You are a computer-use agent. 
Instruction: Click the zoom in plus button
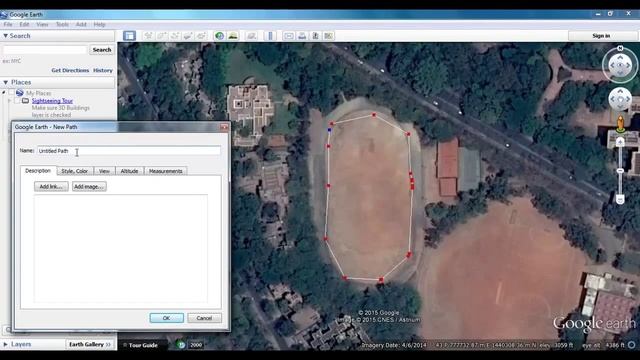[620, 142]
